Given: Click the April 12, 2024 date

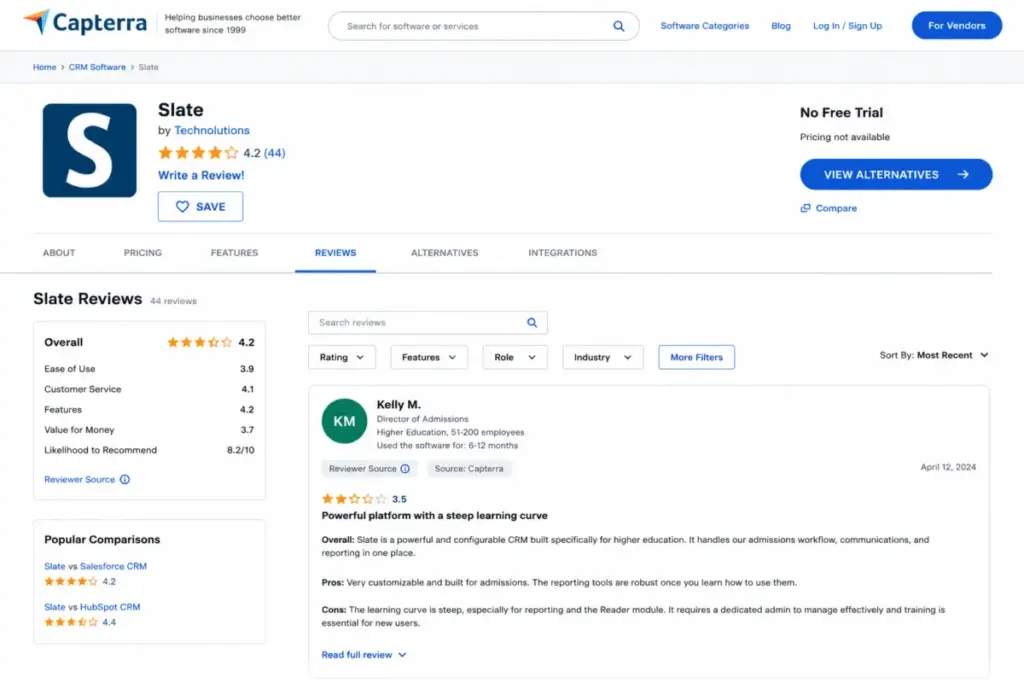Looking at the screenshot, I should coord(948,467).
